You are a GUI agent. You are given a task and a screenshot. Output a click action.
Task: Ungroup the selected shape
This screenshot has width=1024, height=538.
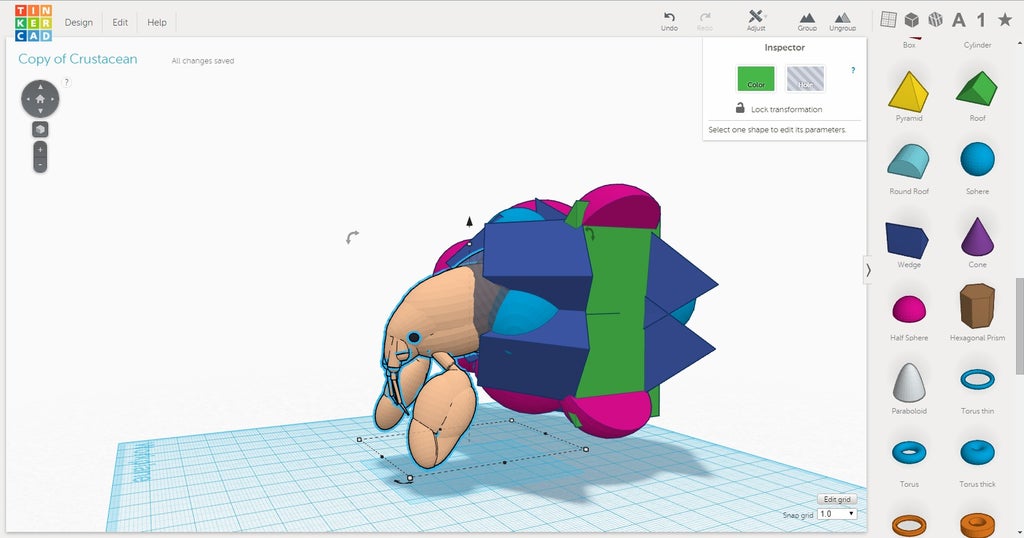[842, 21]
